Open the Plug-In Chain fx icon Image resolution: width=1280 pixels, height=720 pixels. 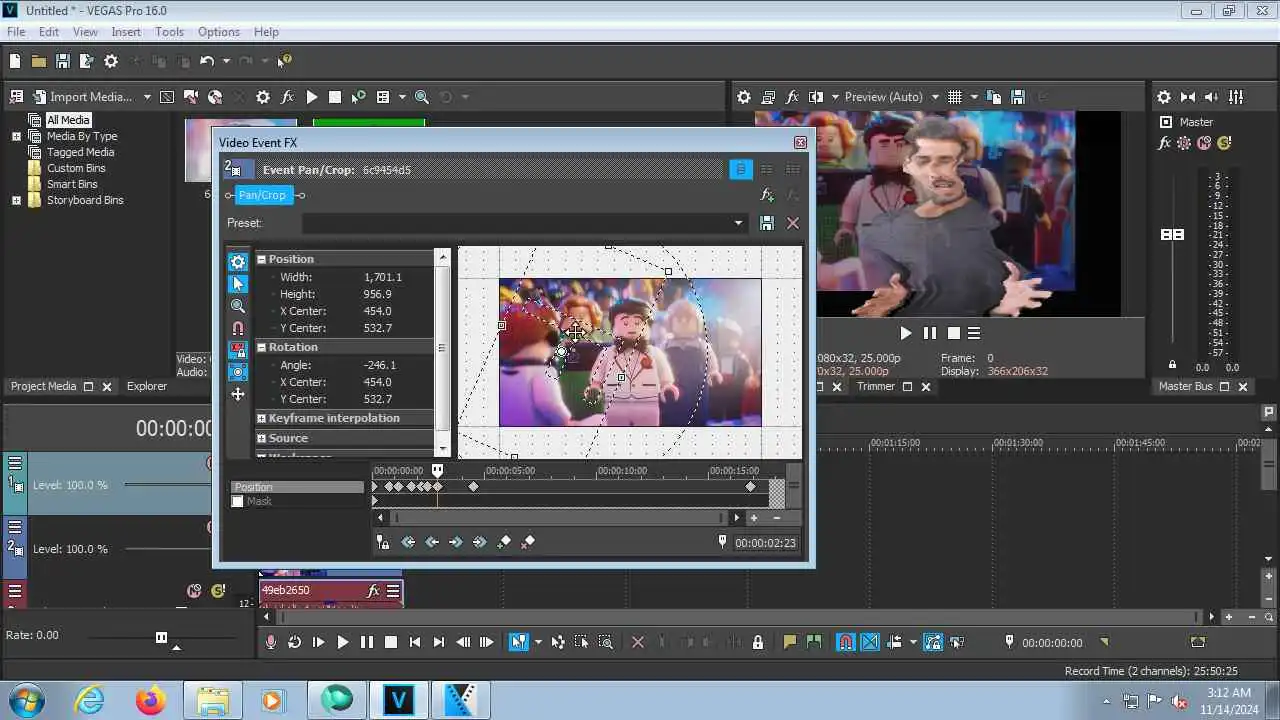pos(768,195)
